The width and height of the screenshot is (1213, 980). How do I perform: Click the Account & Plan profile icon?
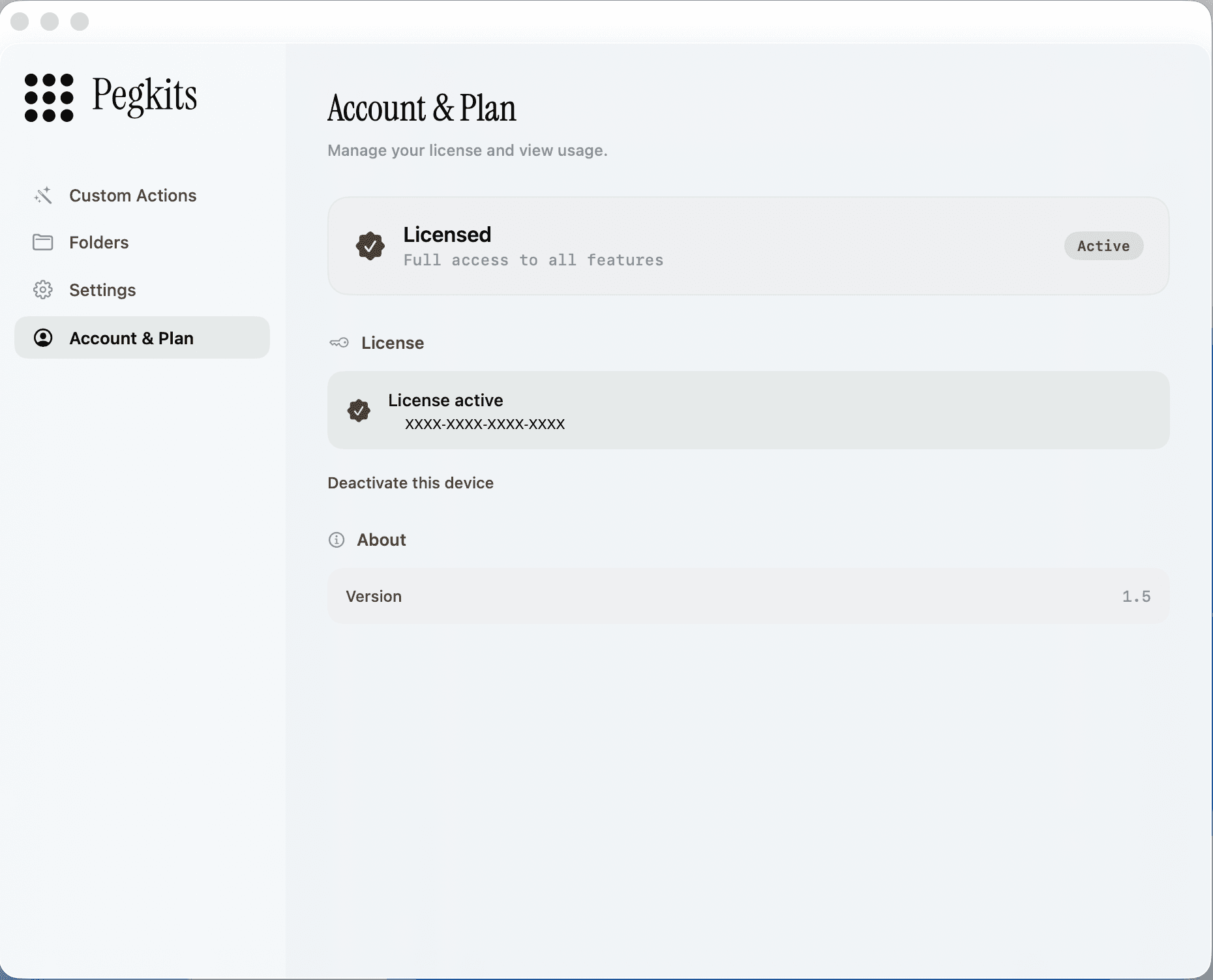click(x=43, y=338)
